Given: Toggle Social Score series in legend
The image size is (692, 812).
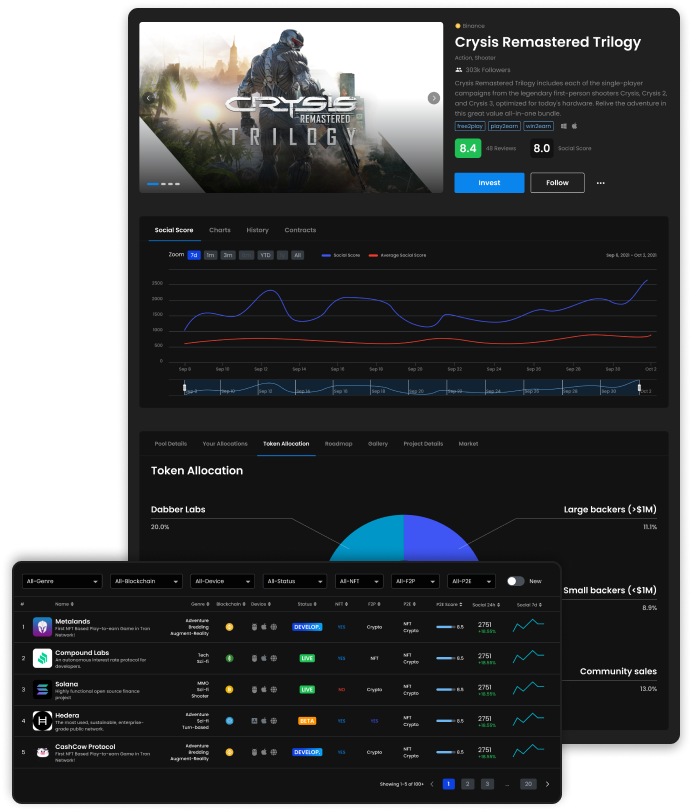Looking at the screenshot, I should coord(341,255).
